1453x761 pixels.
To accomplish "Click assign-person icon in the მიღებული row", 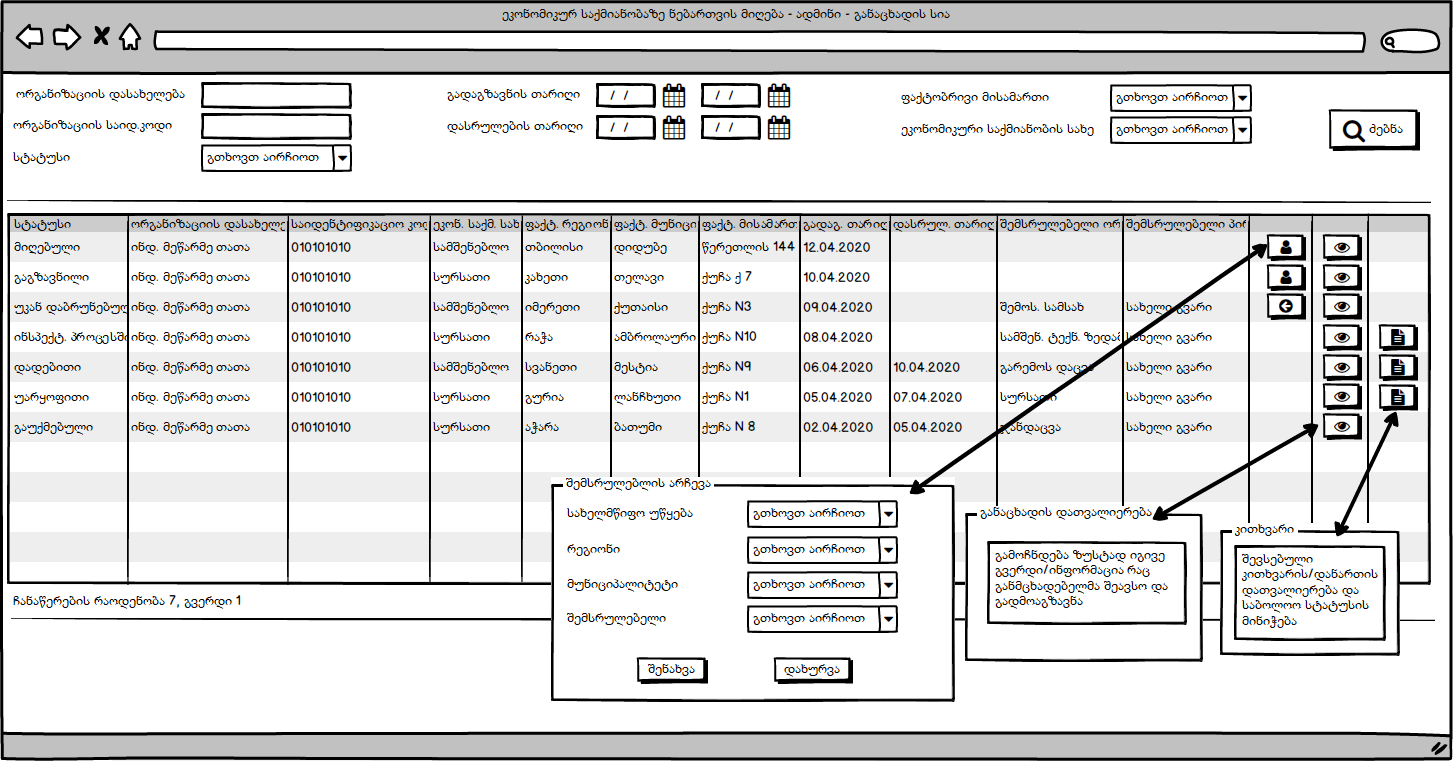I will click(1286, 246).
